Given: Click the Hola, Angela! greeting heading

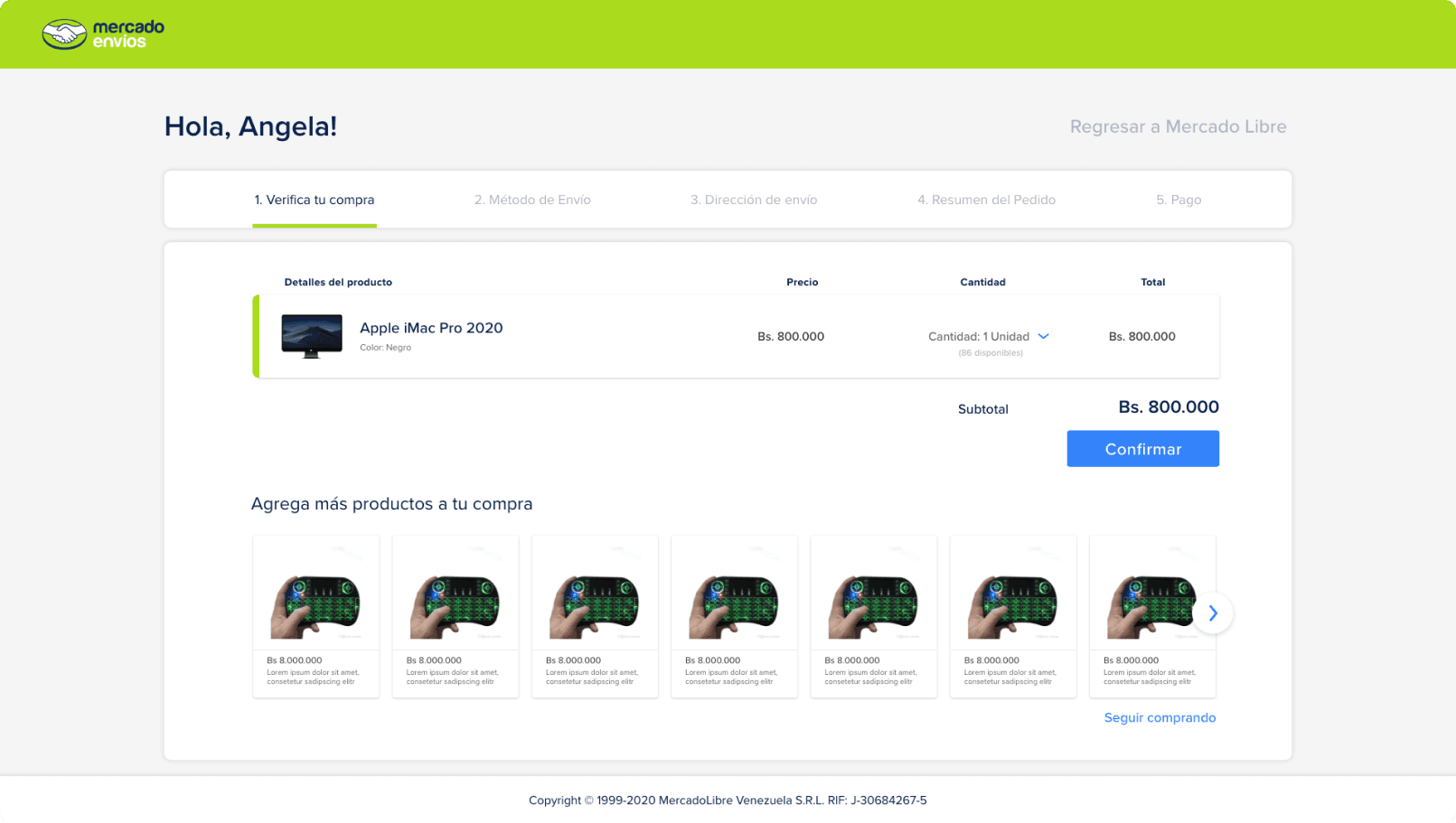Looking at the screenshot, I should 250,126.
